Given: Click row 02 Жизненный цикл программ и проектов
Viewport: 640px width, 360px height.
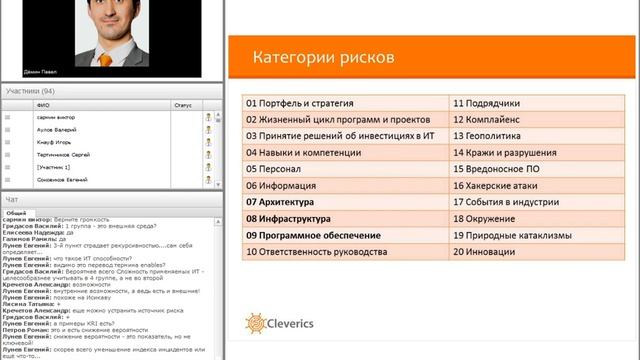Looking at the screenshot, I should [345, 120].
